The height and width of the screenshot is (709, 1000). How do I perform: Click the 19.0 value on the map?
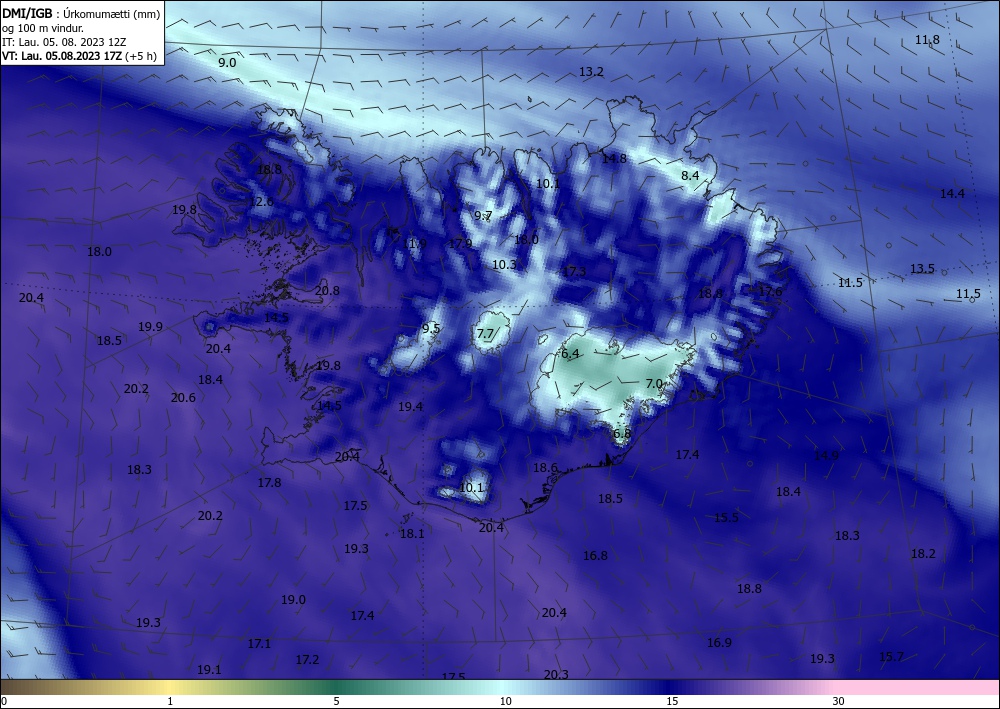coord(293,600)
